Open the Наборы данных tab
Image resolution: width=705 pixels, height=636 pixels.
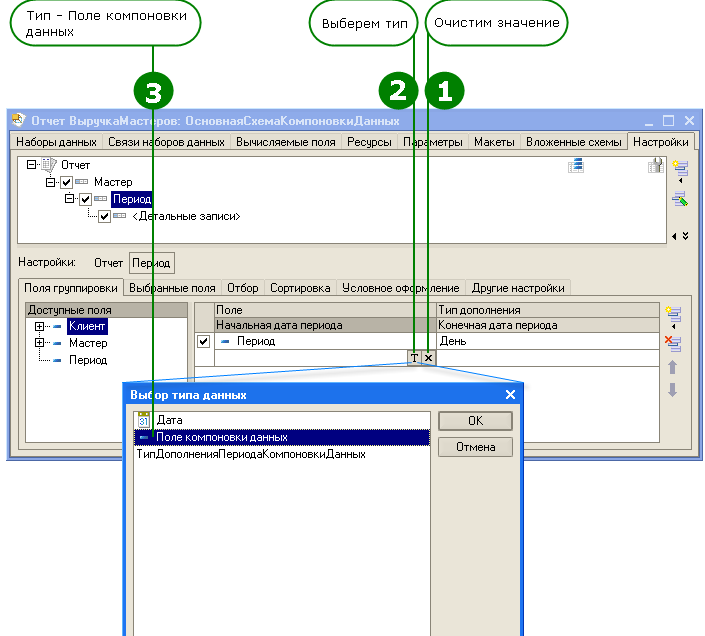[56, 142]
